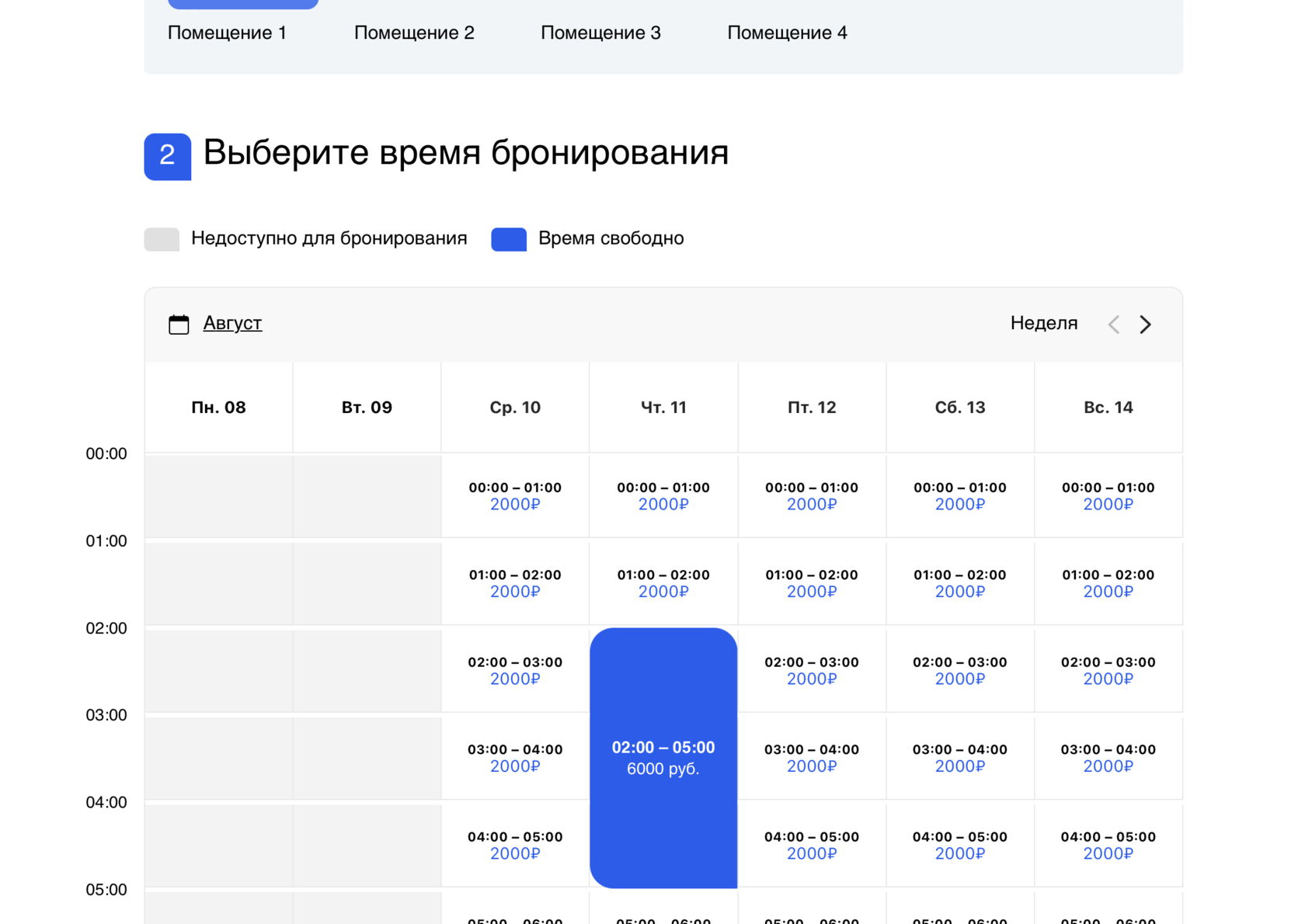Switch to Помещение 1 tab
This screenshot has height=924, width=1305.
click(x=227, y=33)
